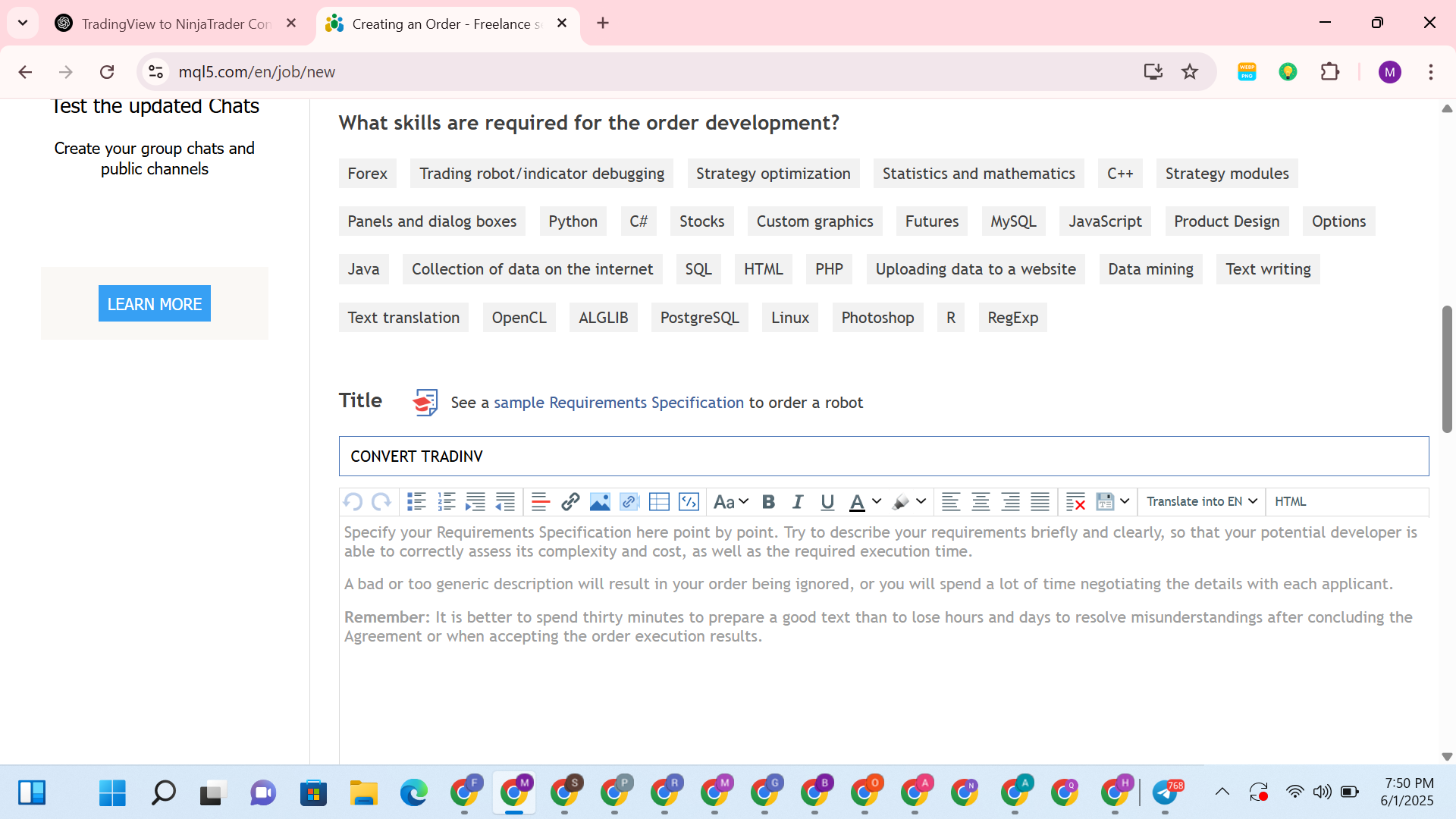Click the numbered list icon
This screenshot has width=1456, height=819.
point(446,501)
